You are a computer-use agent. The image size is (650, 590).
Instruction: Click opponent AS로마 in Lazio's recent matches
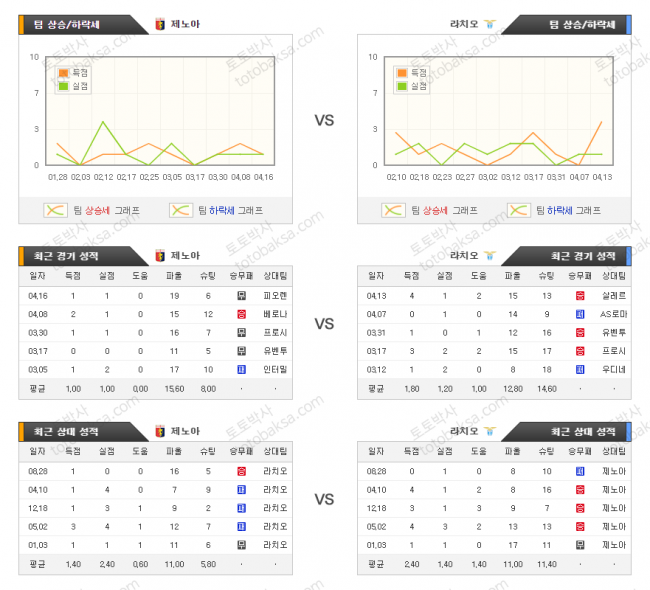tap(613, 314)
